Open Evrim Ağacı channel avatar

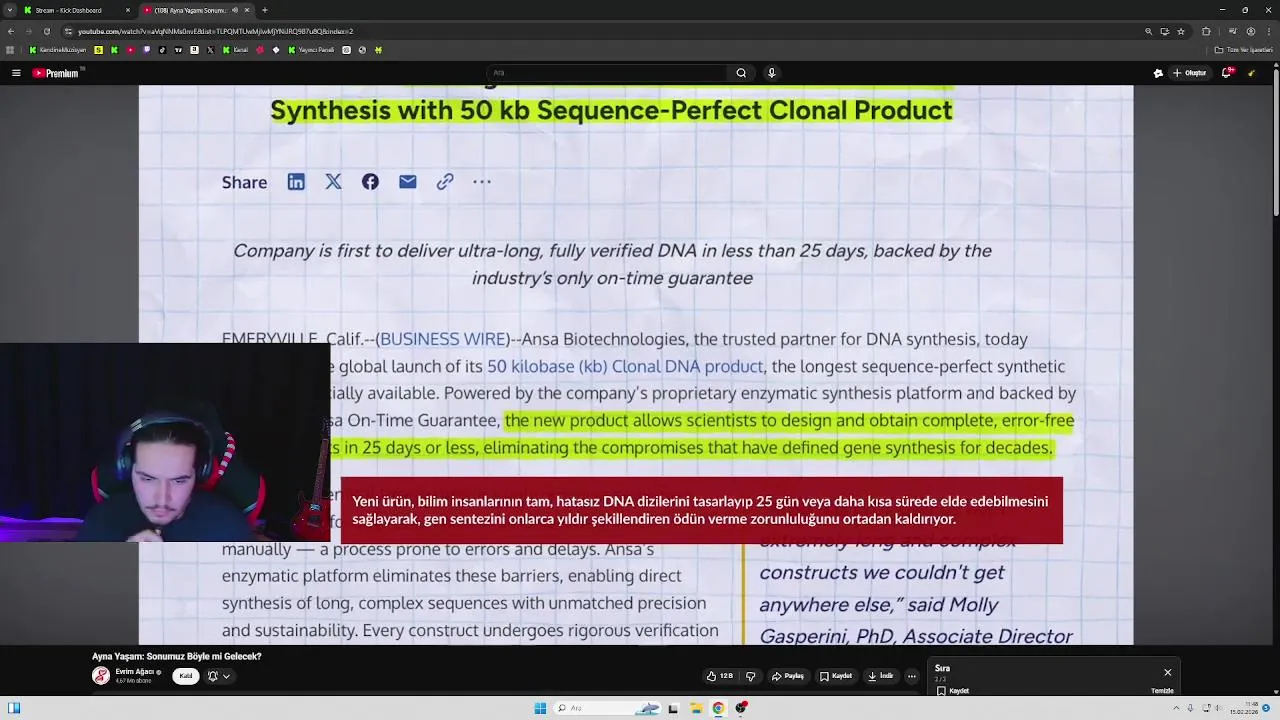click(x=101, y=676)
